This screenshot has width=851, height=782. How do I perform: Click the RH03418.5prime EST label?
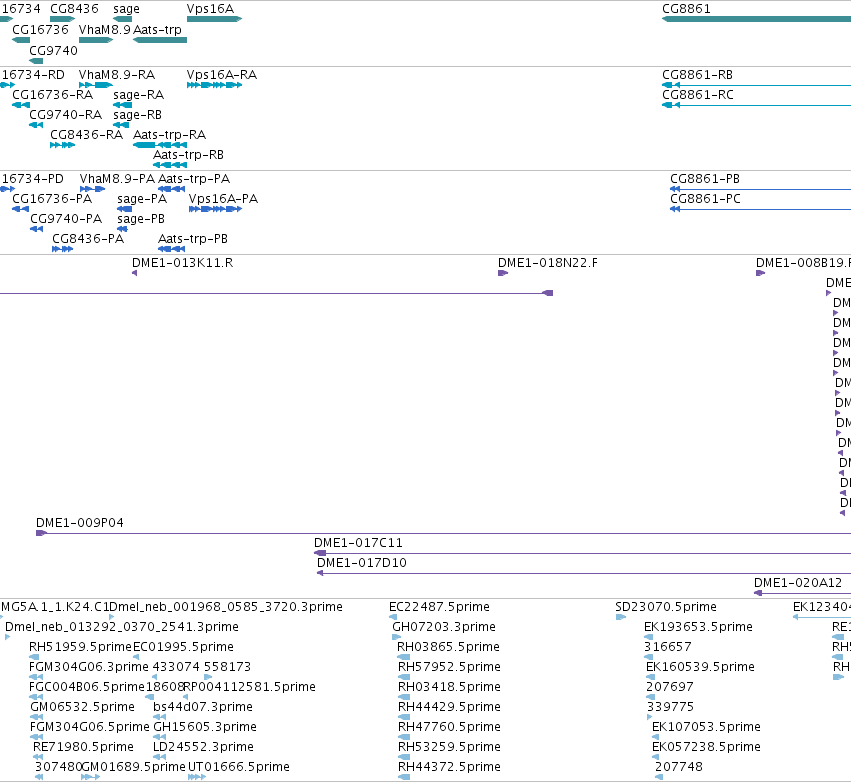449,687
